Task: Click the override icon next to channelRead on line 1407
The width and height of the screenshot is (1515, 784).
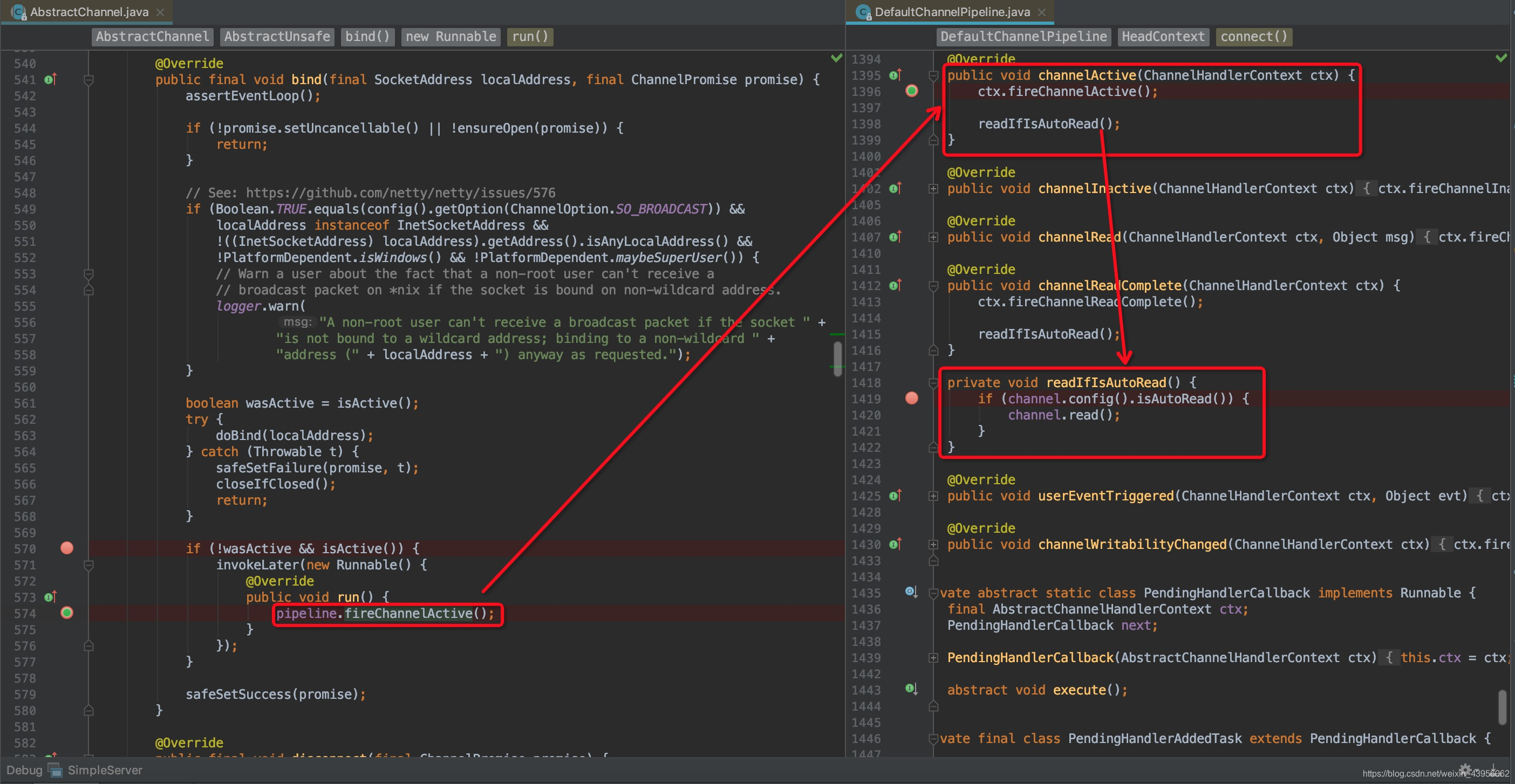Action: point(896,237)
